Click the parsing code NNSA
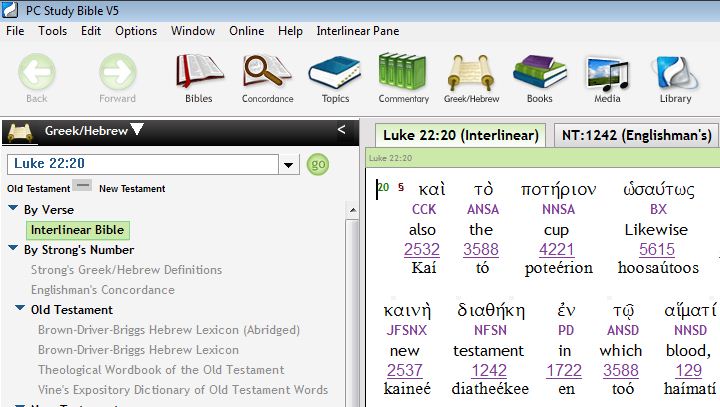720x407 pixels. 558,209
